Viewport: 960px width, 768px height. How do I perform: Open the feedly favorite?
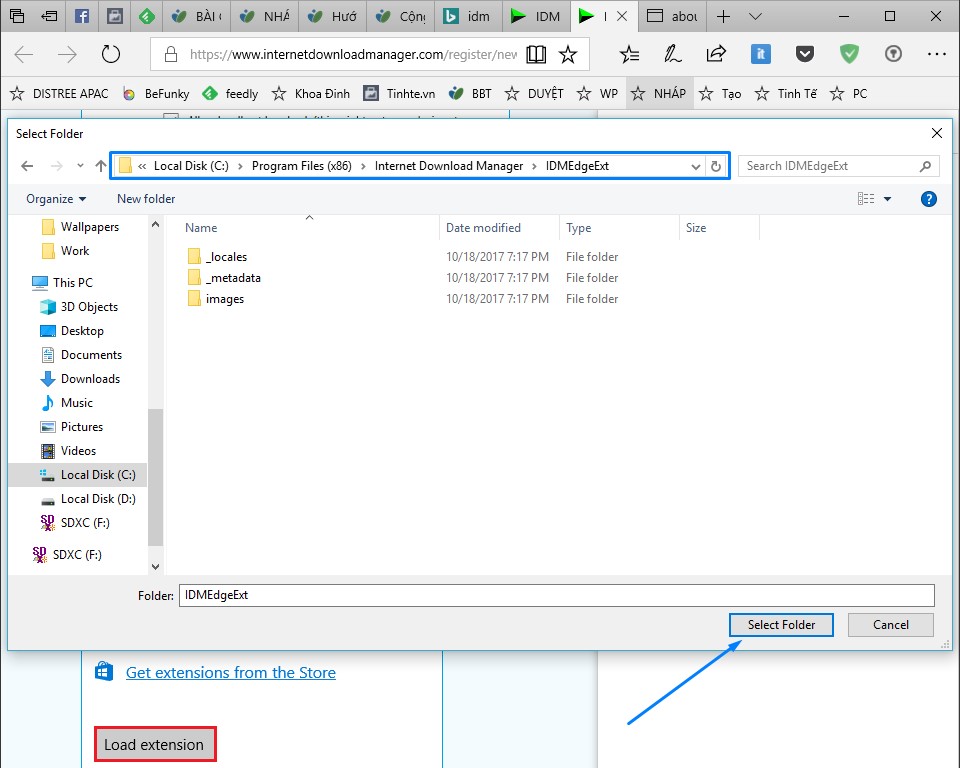pos(230,94)
